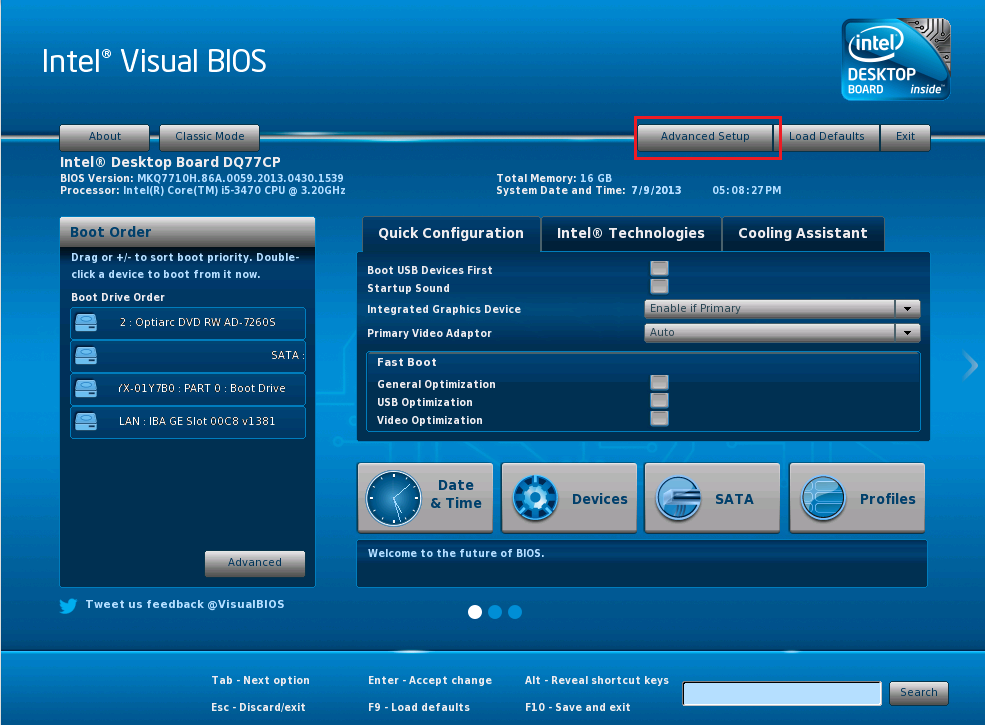The height and width of the screenshot is (725, 985).
Task: Toggle the Startup Sound checkbox
Action: coord(659,286)
